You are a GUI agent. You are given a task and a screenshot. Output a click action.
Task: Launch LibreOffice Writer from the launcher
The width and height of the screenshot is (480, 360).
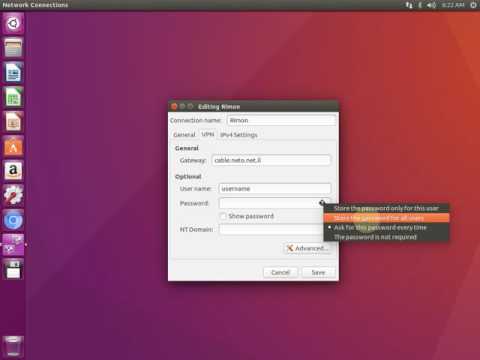[13, 72]
